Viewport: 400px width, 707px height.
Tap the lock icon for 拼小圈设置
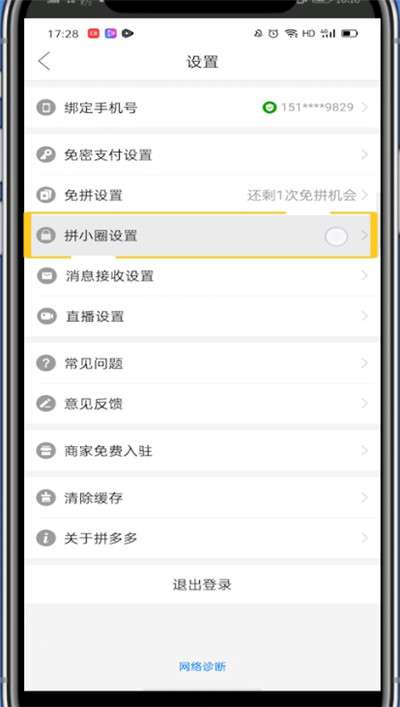tap(46, 235)
